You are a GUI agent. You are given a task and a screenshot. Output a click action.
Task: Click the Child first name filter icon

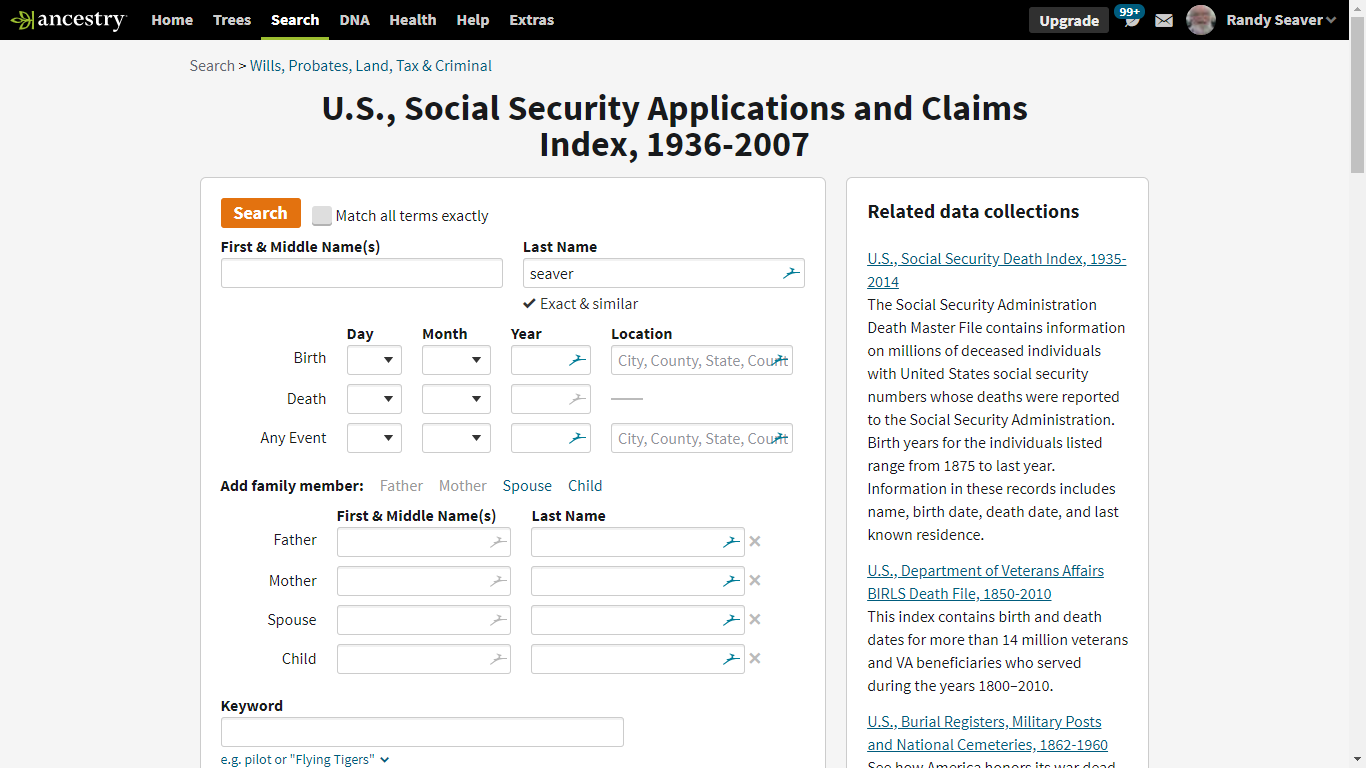click(497, 659)
